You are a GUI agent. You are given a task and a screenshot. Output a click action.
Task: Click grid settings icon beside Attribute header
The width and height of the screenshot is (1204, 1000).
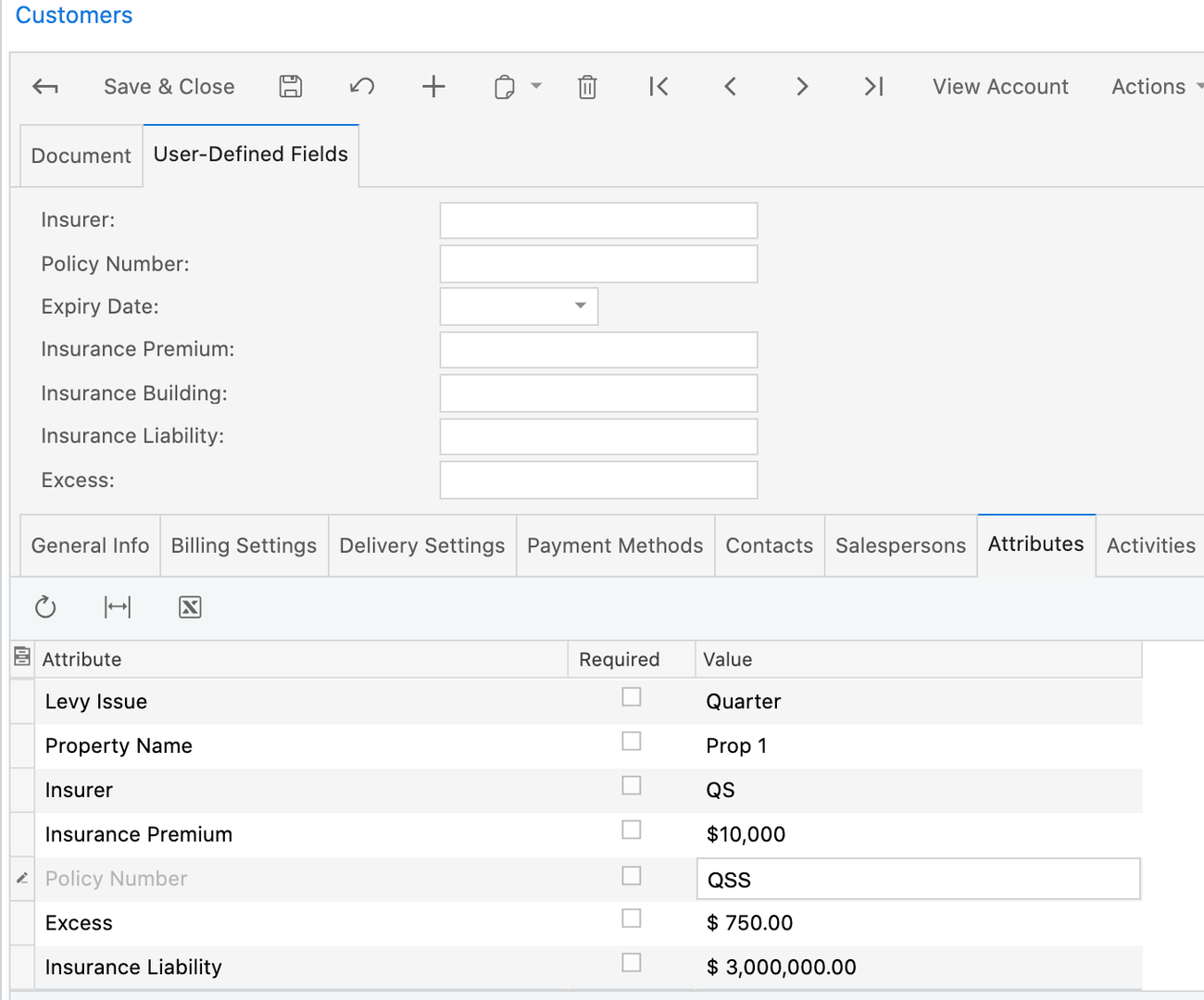tap(22, 657)
